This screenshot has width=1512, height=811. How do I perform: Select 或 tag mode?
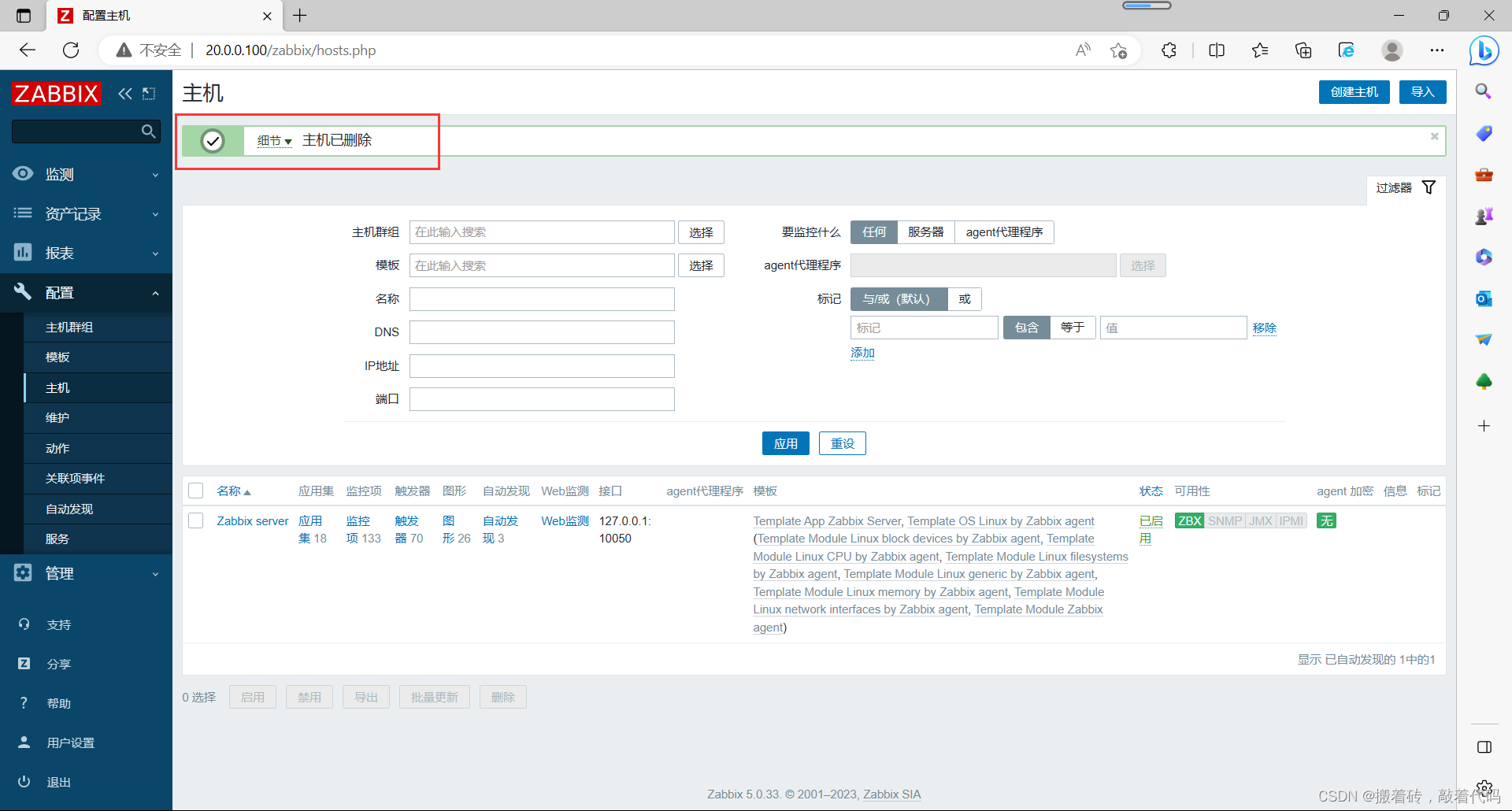[965, 299]
